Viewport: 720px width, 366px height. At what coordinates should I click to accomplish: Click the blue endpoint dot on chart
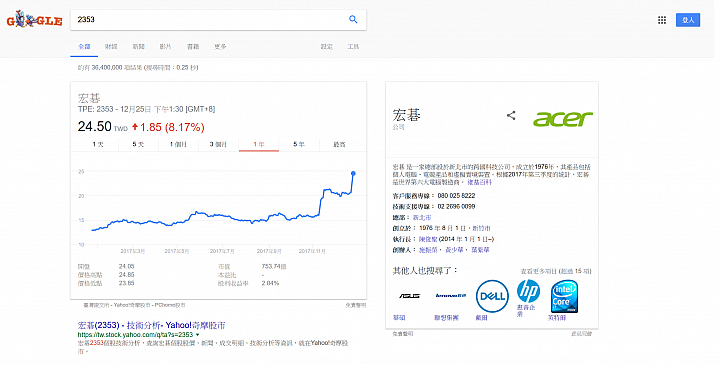click(353, 173)
